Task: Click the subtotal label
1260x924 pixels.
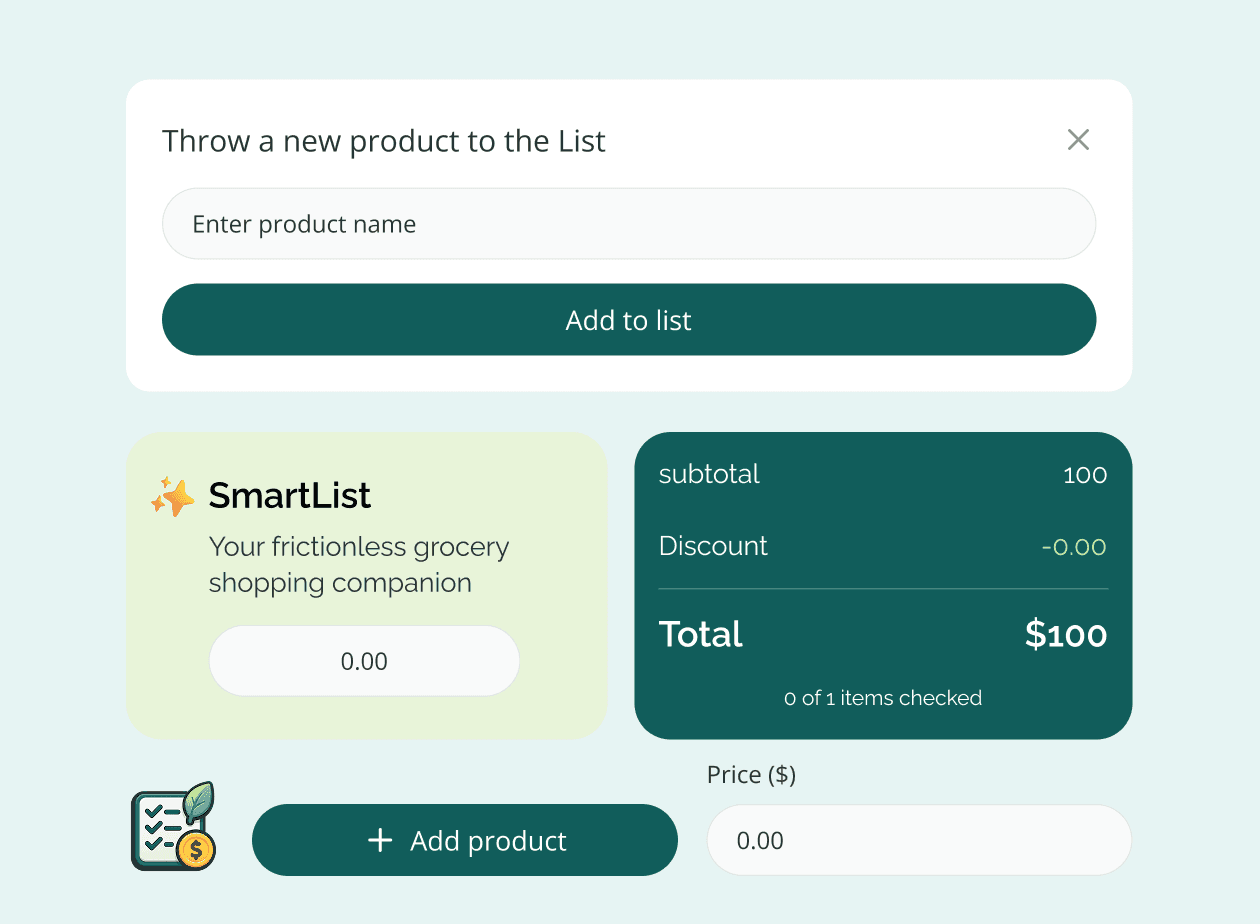Action: click(709, 474)
